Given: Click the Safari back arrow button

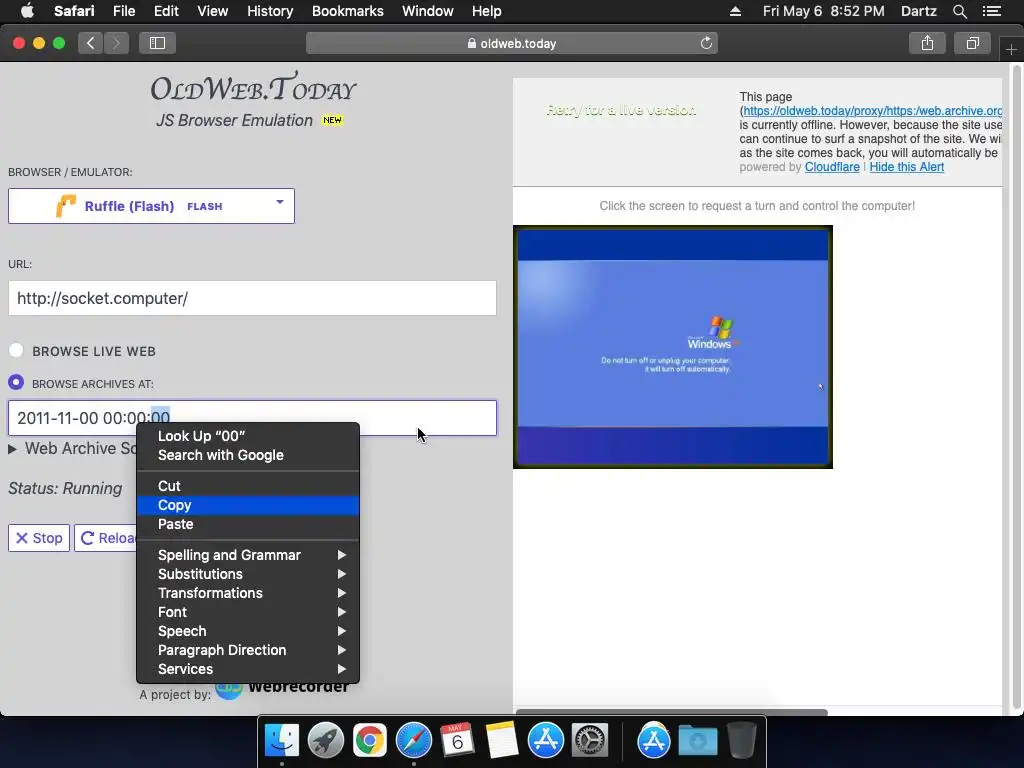Looking at the screenshot, I should (x=91, y=43).
